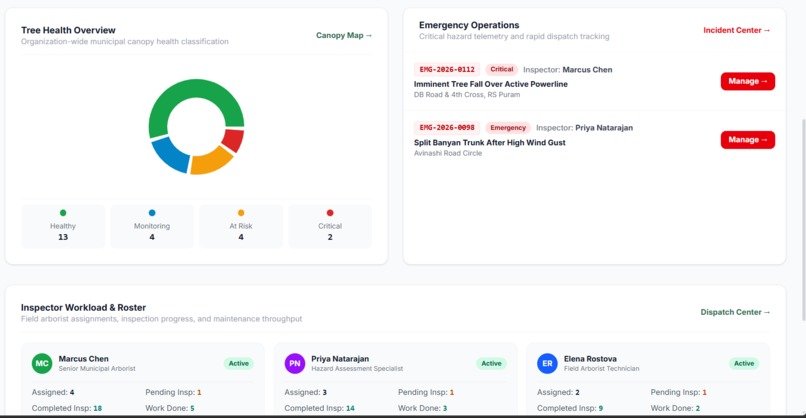Click the Elena Rostova name in roster card
Image resolution: width=806 pixels, height=418 pixels.
coord(590,359)
